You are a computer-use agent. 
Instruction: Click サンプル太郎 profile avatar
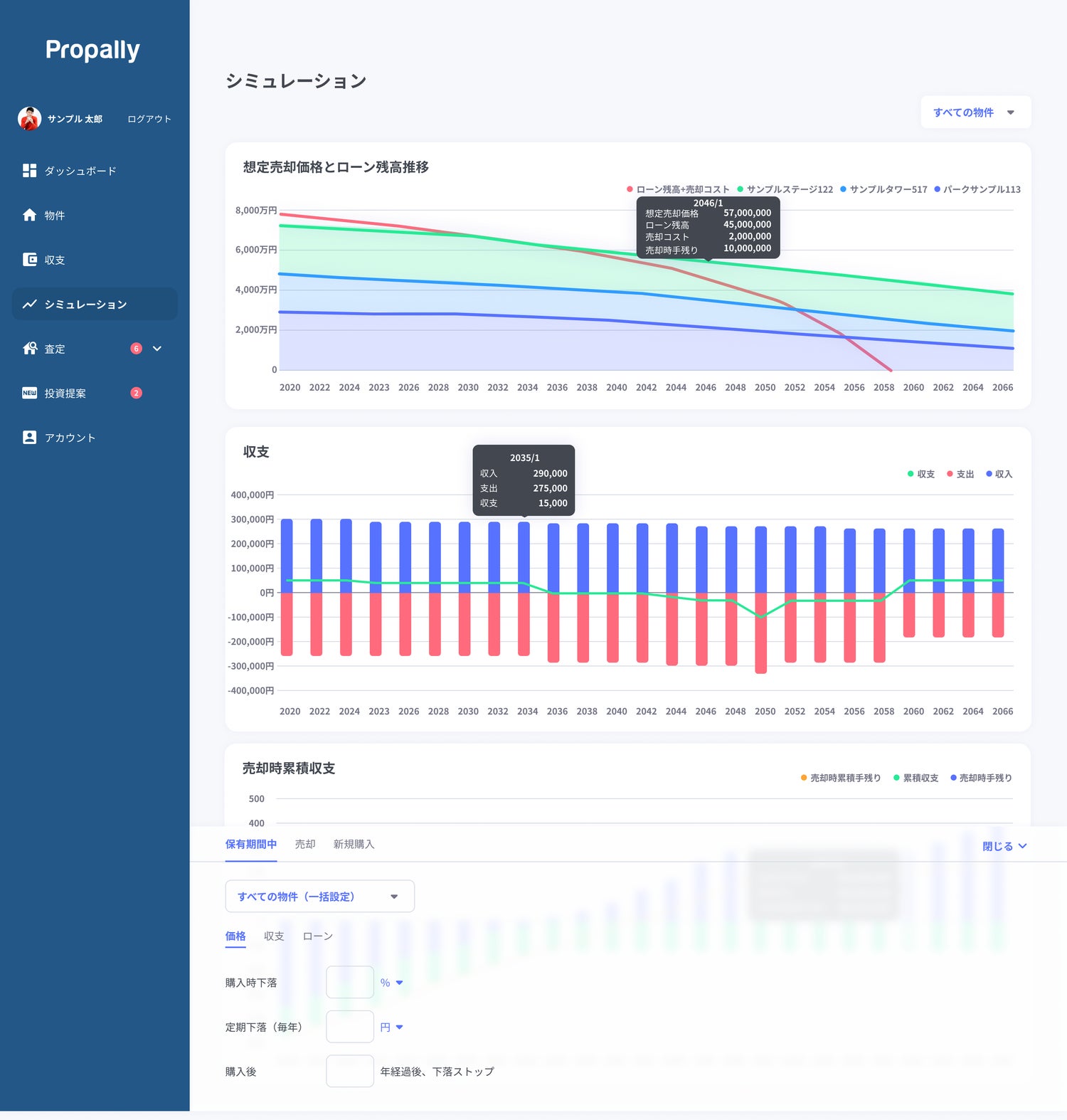[x=29, y=119]
